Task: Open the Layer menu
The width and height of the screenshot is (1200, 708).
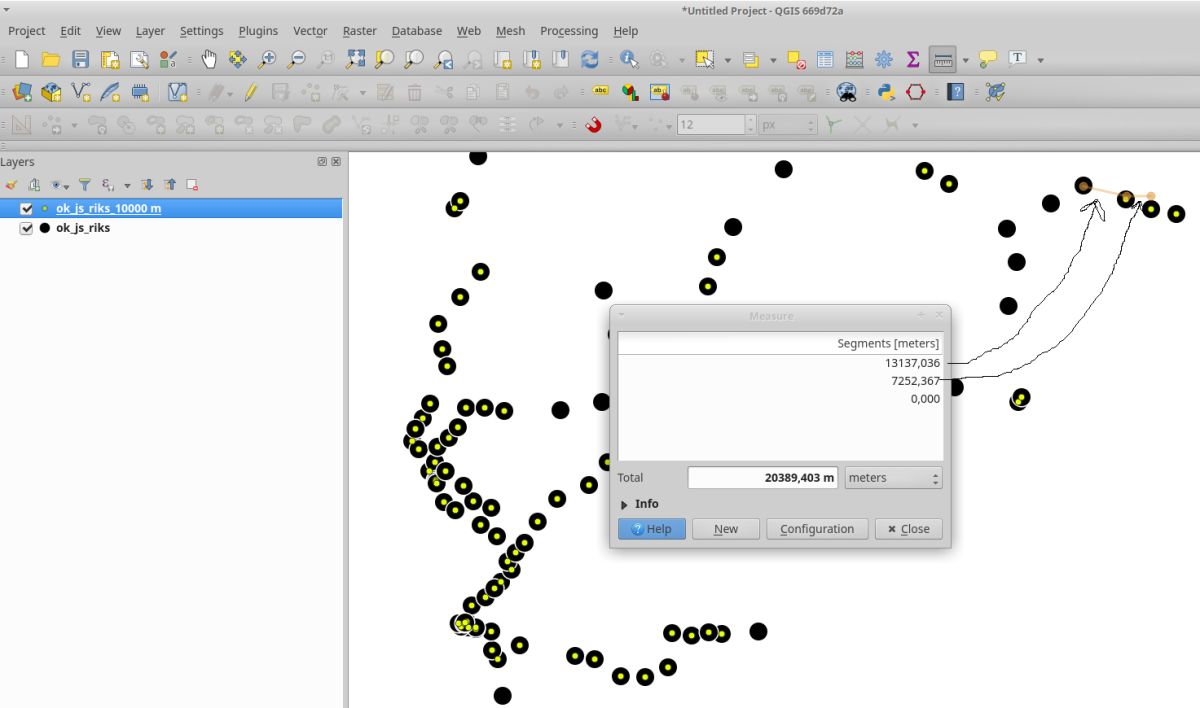Action: tap(150, 31)
